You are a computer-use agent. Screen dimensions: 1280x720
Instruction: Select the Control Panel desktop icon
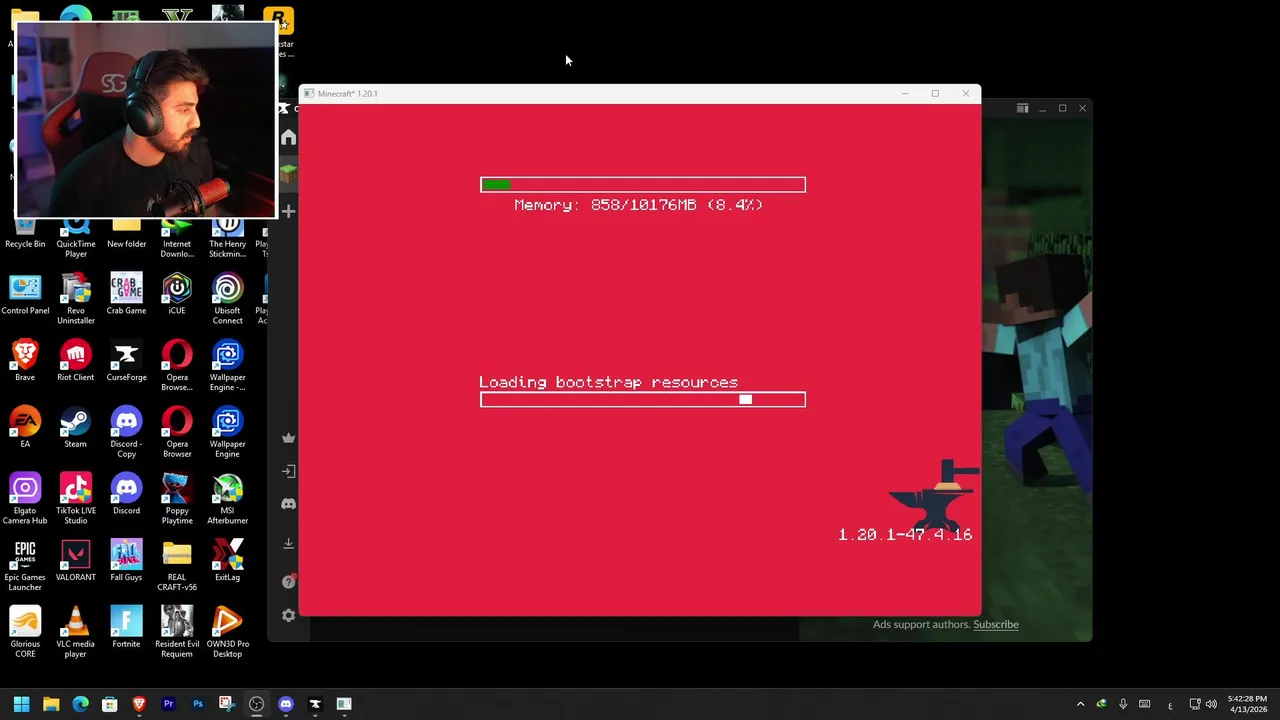25,294
